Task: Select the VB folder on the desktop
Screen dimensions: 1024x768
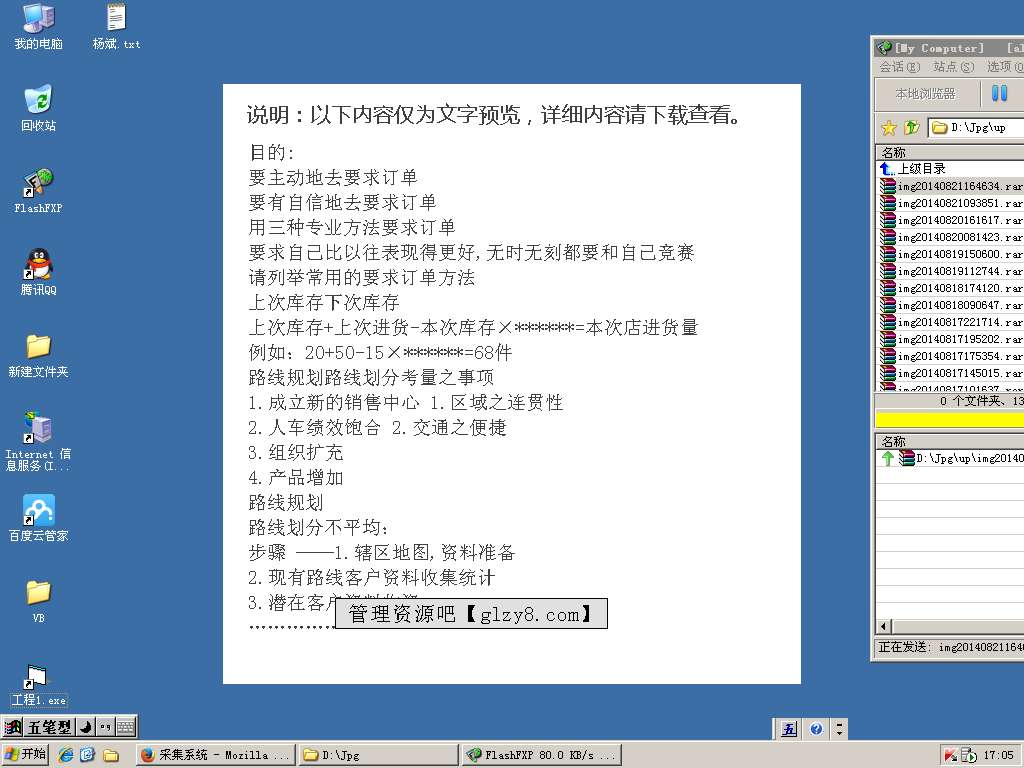Action: pyautogui.click(x=38, y=601)
